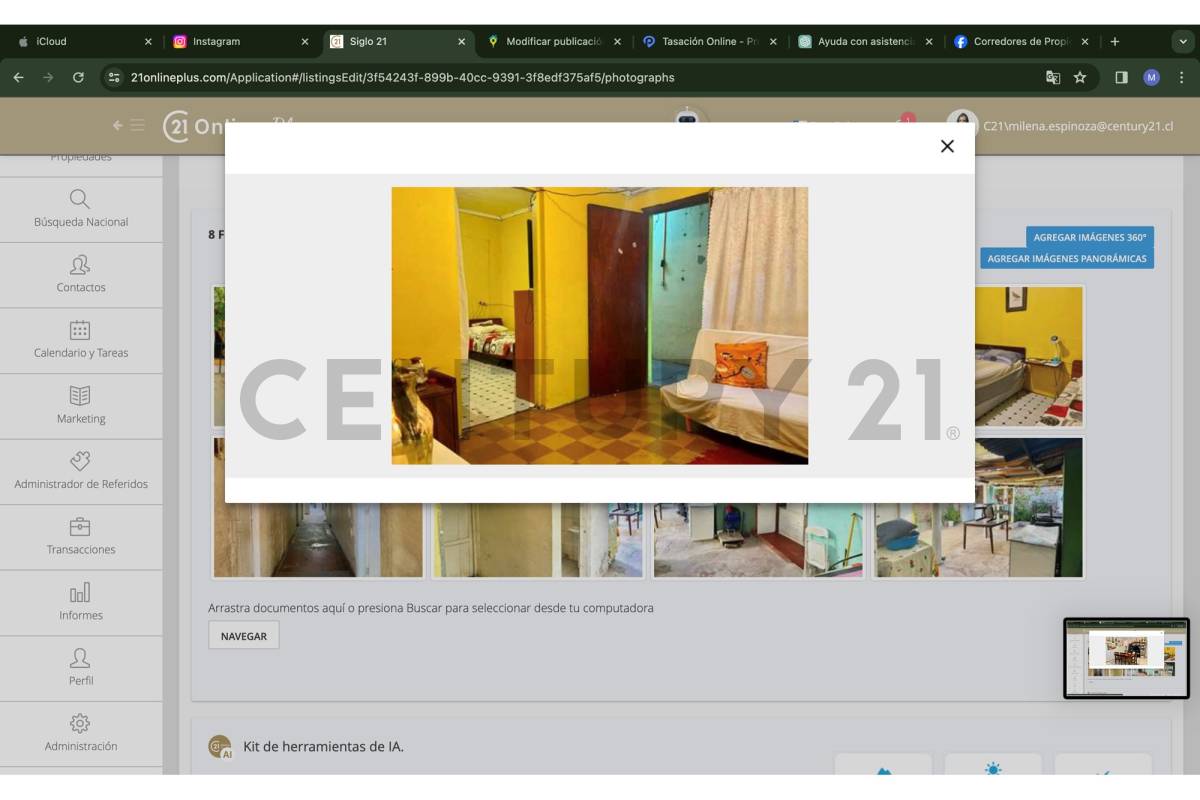Screen dimensions: 1200x800
Task: Select the hallway photo thumbnail
Action: [x=318, y=541]
